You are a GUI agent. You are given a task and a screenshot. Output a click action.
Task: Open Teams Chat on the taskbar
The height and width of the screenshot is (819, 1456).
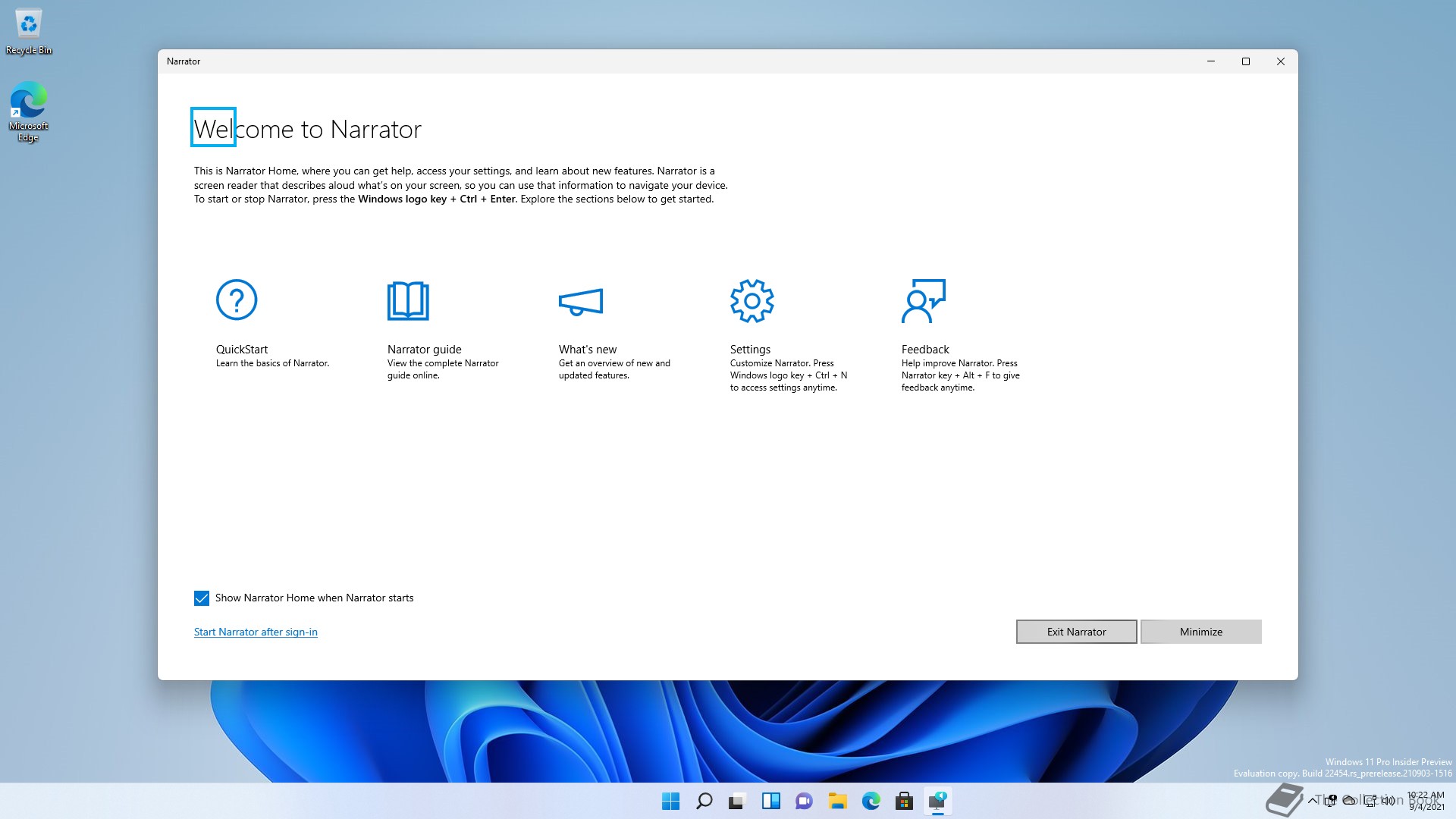tap(804, 801)
